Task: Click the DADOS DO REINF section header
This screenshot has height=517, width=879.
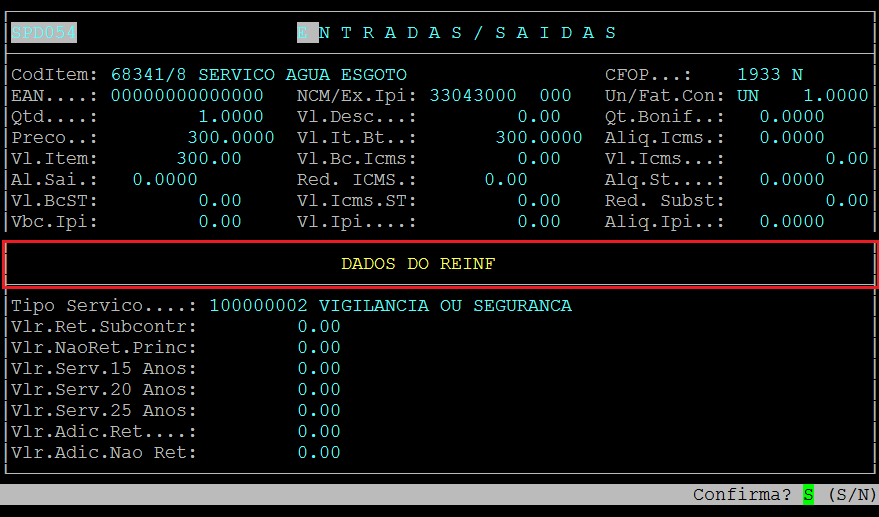Action: [x=418, y=264]
